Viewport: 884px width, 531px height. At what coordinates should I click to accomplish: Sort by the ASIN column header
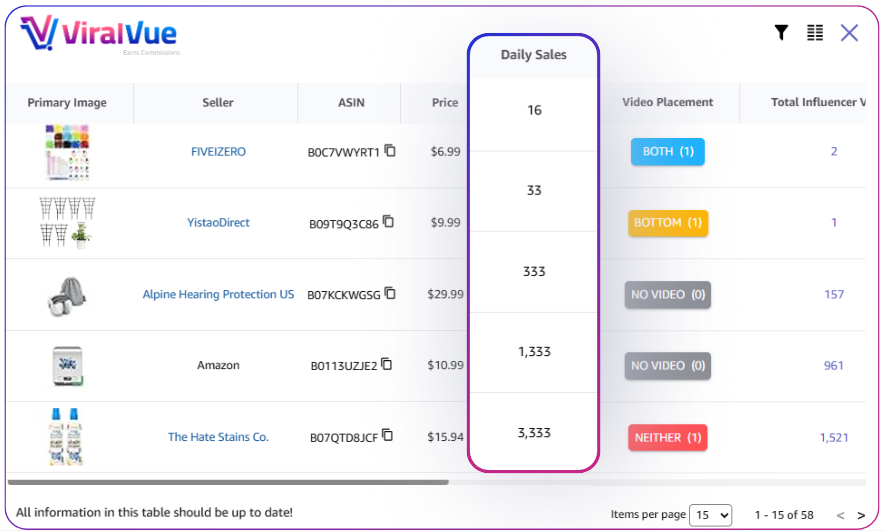click(351, 103)
